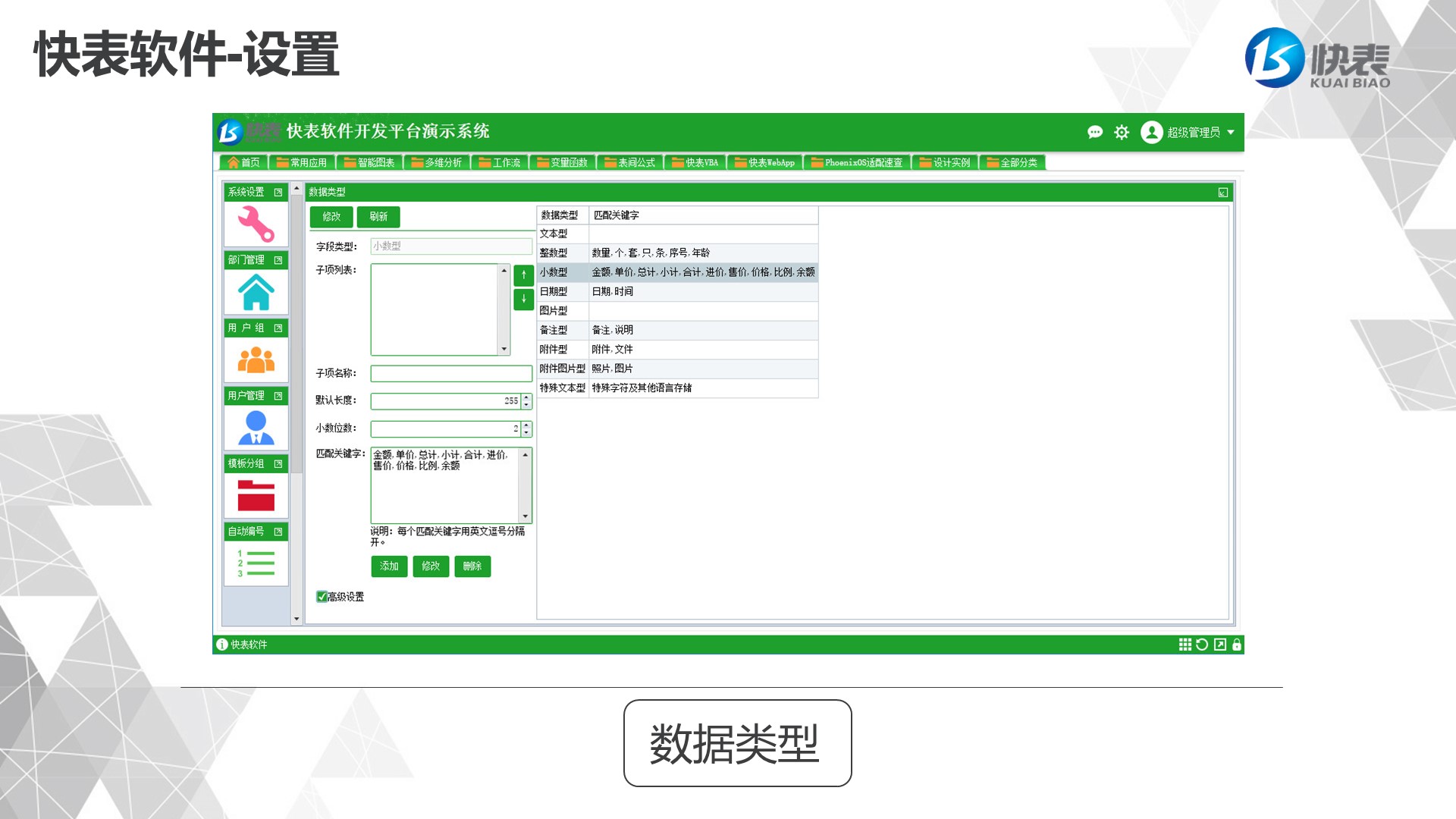Open the 首页 tab
The image size is (1456, 819).
coord(243,162)
